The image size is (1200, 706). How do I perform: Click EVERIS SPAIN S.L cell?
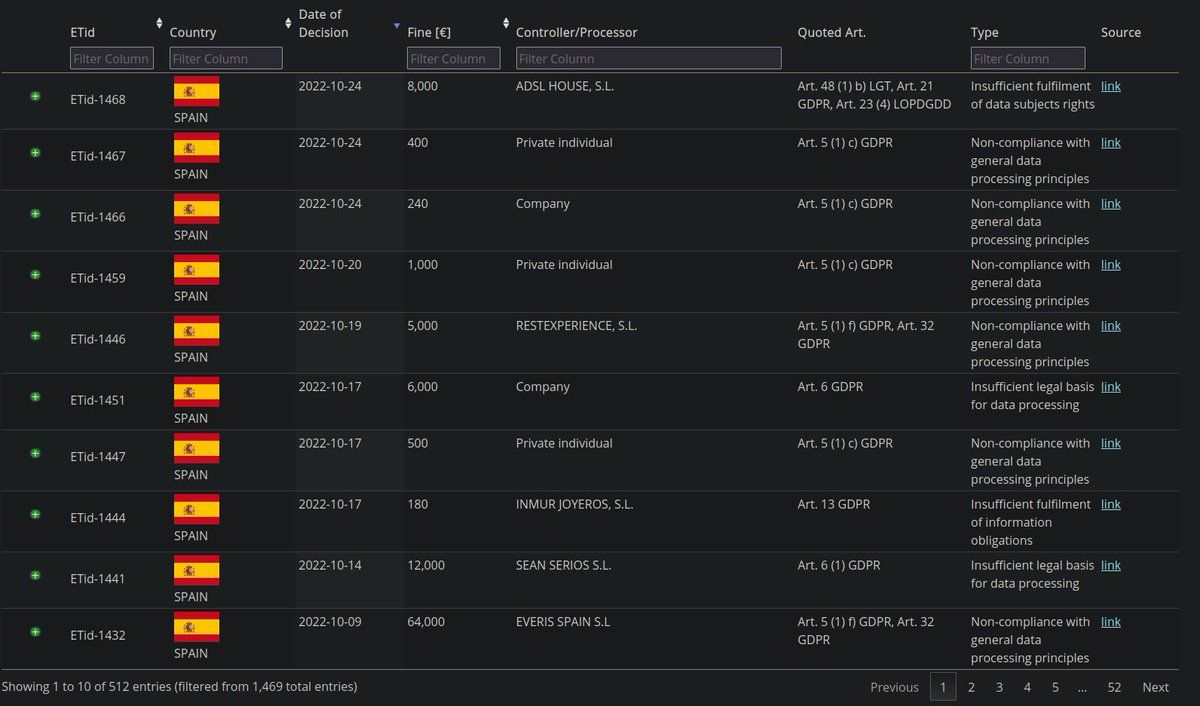pyautogui.click(x=563, y=621)
